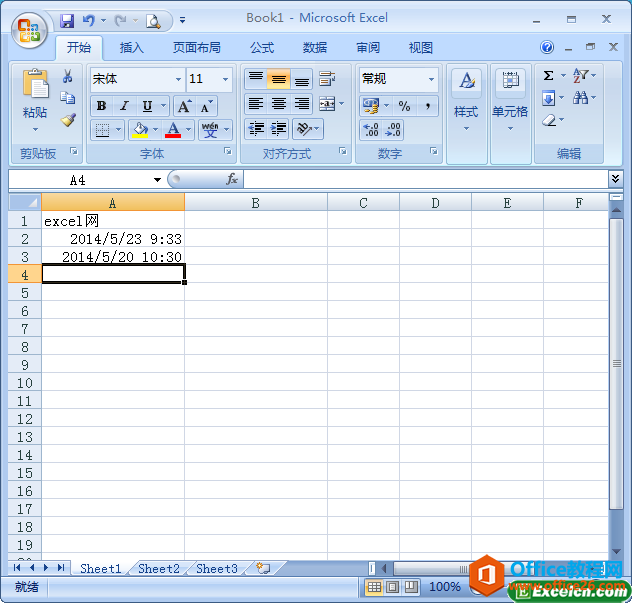Switch to the 视图 ribbon tab
The width and height of the screenshot is (632, 603).
coord(421,48)
